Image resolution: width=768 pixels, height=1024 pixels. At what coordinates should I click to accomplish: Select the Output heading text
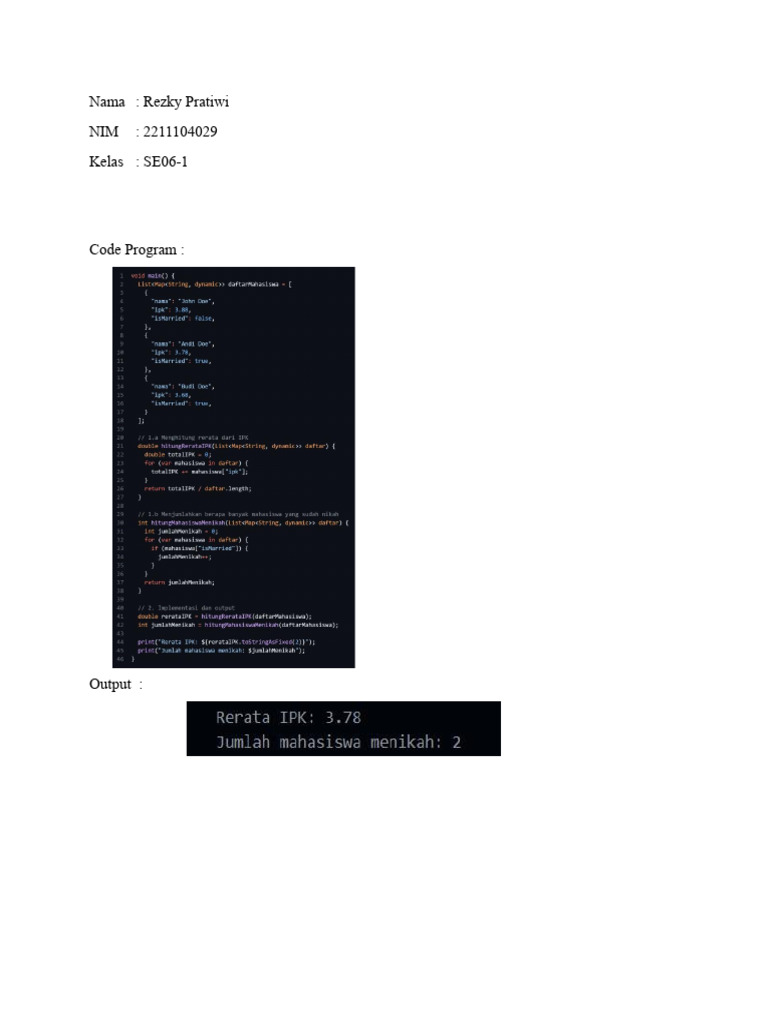tap(110, 684)
